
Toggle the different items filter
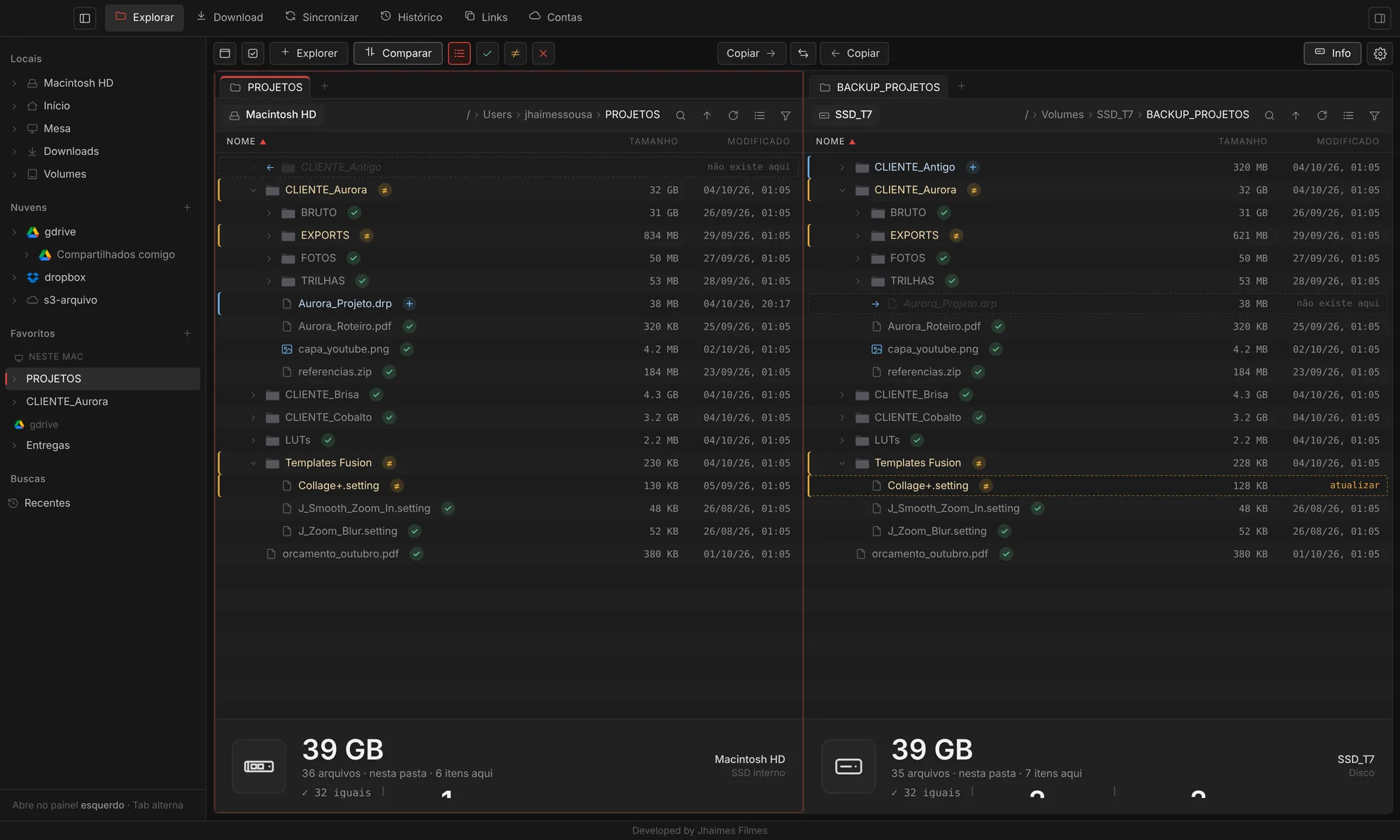[x=515, y=53]
